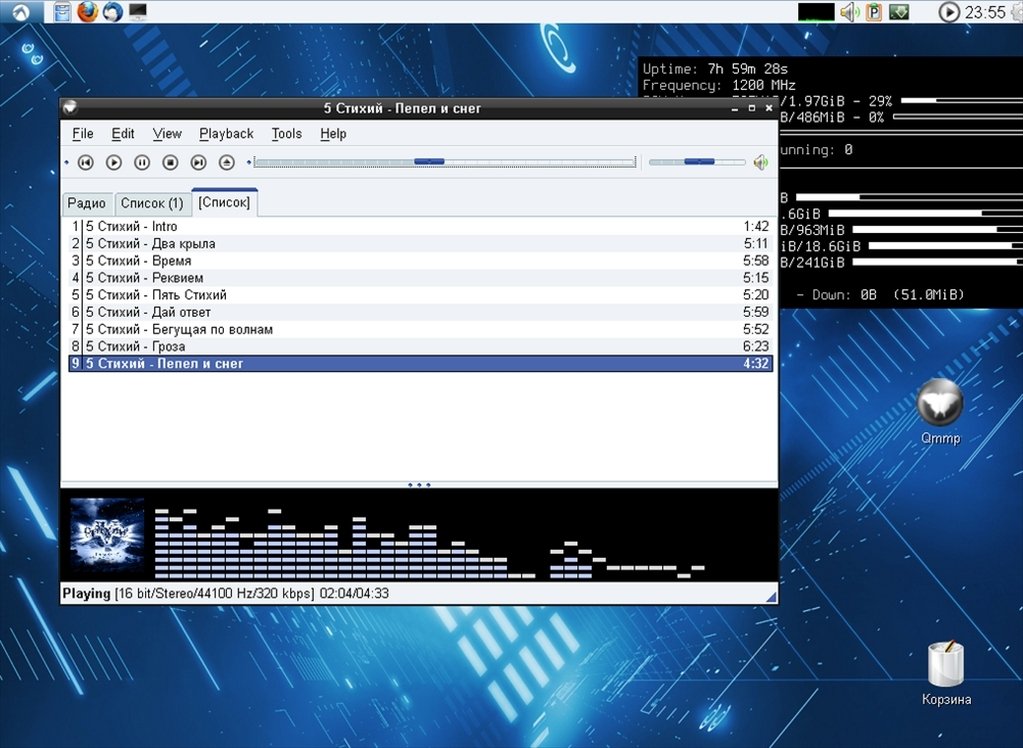Select track 5 Стихий - Пять Стихий
1023x748 pixels.
click(x=421, y=295)
